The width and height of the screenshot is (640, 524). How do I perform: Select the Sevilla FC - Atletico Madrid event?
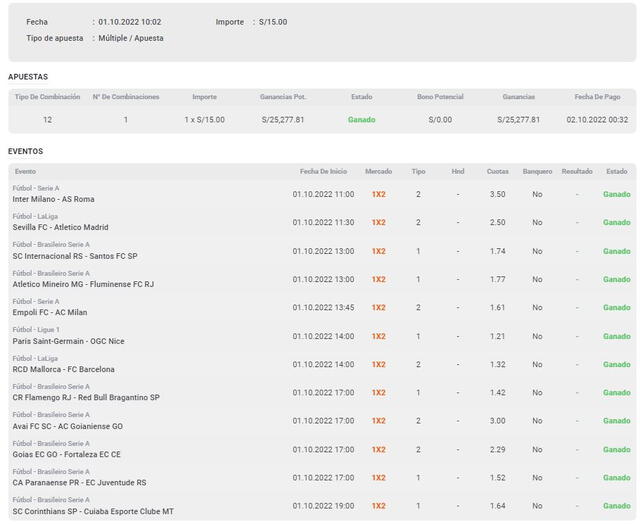[60, 227]
